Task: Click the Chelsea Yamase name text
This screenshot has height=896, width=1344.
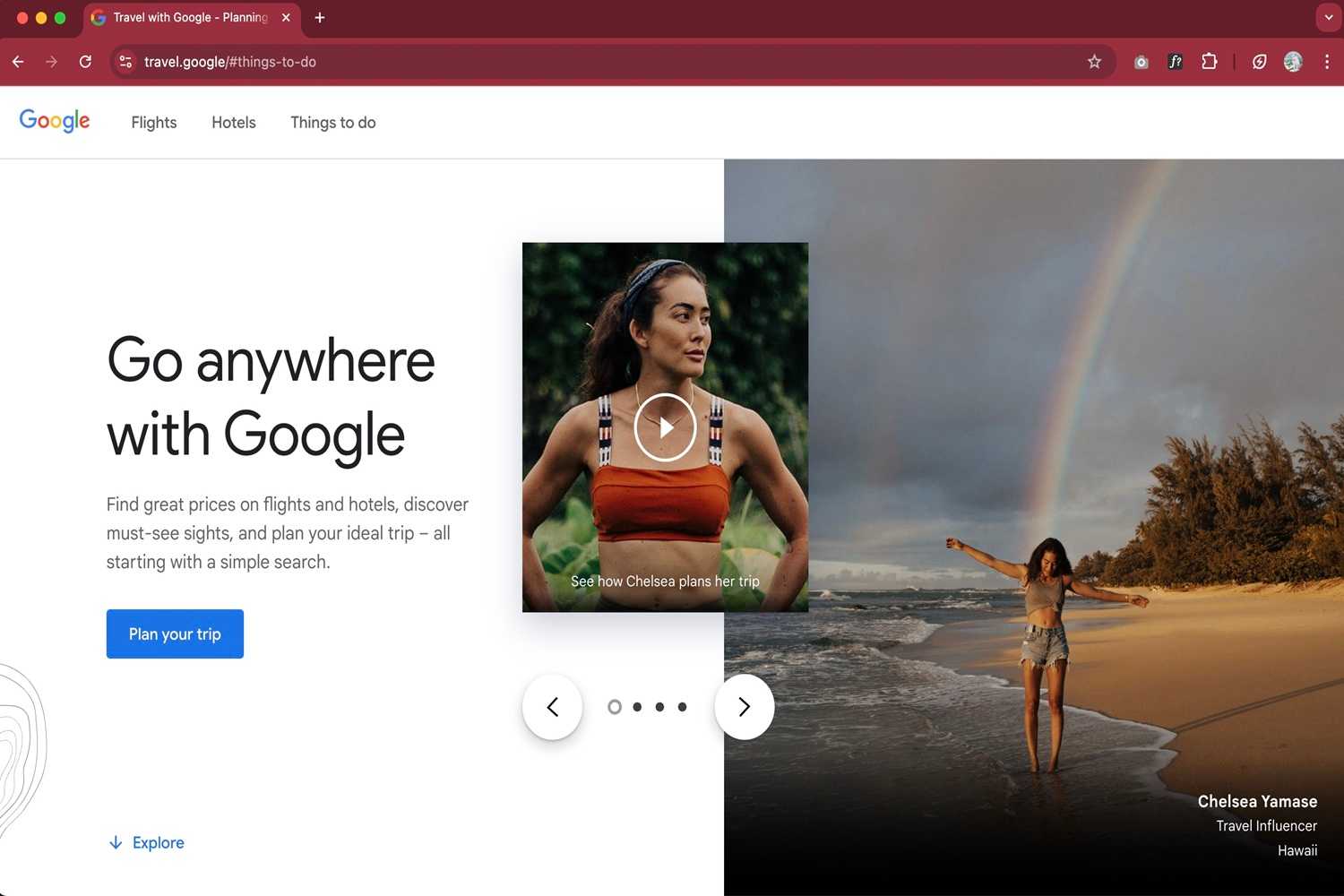Action: pyautogui.click(x=1257, y=801)
